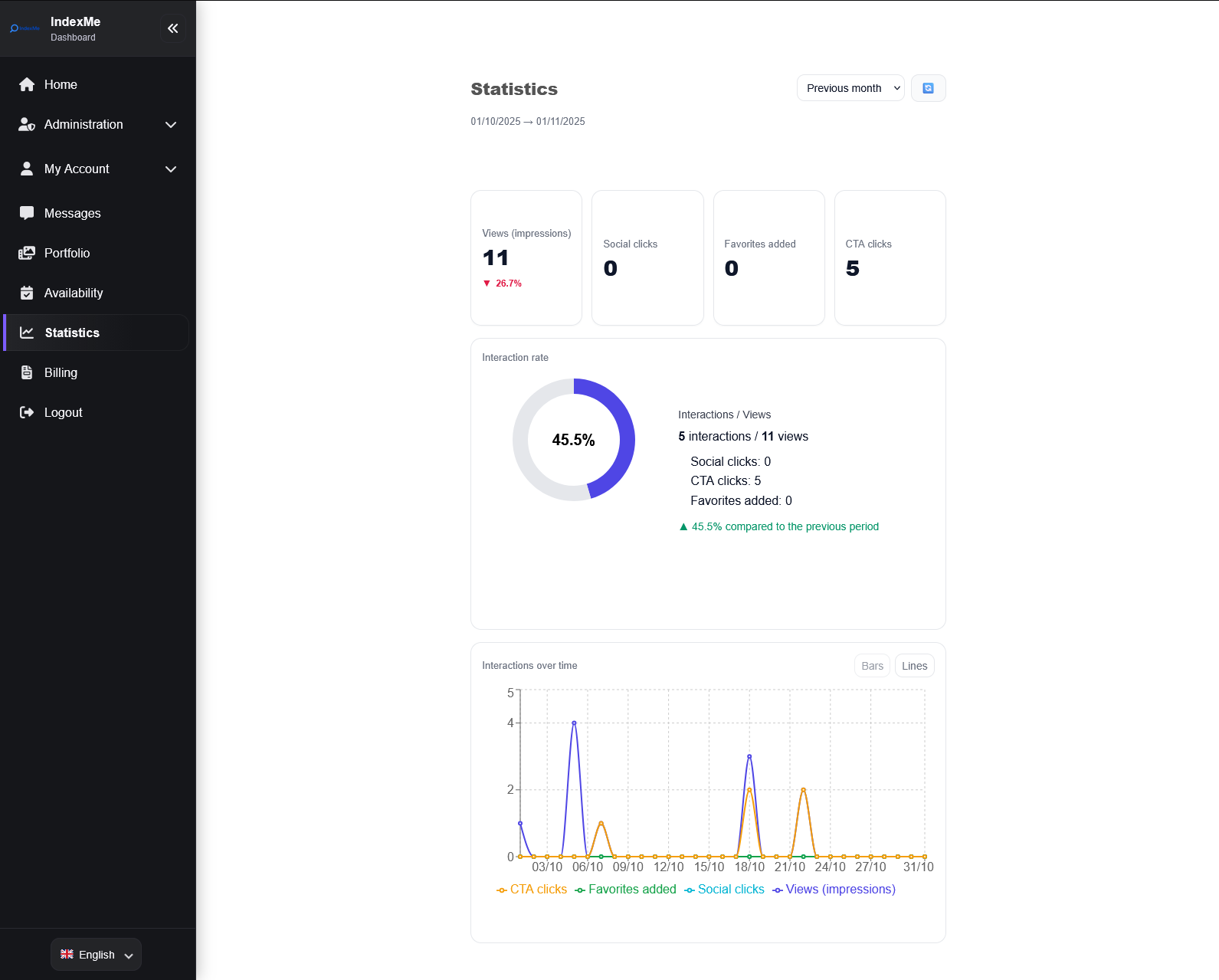Image resolution: width=1219 pixels, height=980 pixels.
Task: Click 'CTA clicks: 5' breakdown line
Action: pos(726,481)
